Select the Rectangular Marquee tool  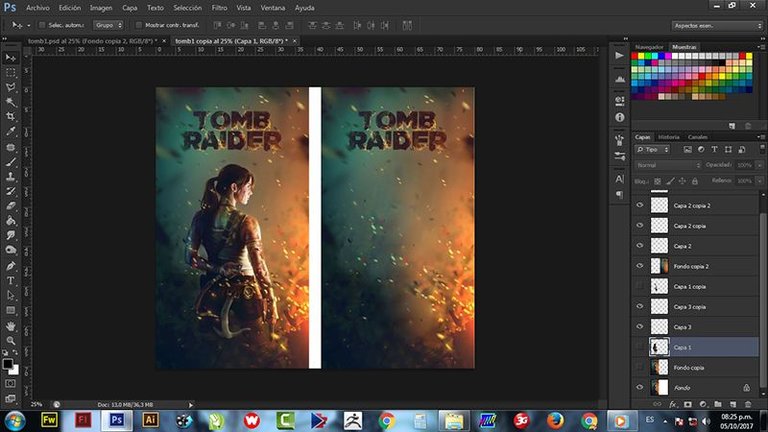(10, 73)
